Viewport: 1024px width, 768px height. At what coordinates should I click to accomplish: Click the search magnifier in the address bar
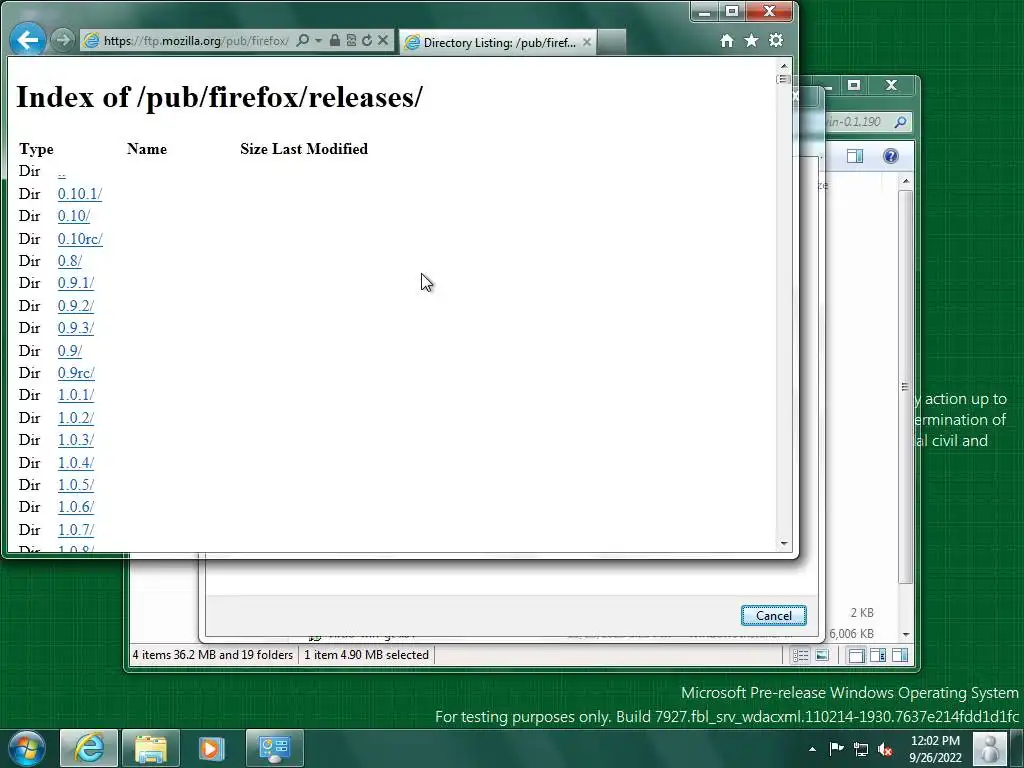pos(302,40)
